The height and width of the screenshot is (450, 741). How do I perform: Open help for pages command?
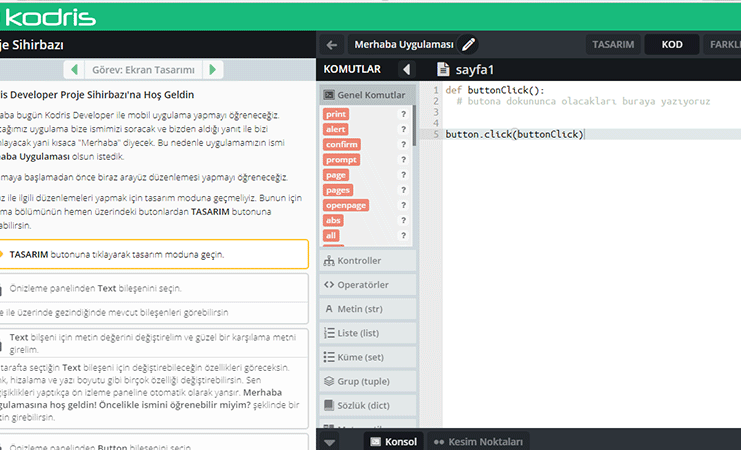pyautogui.click(x=404, y=190)
